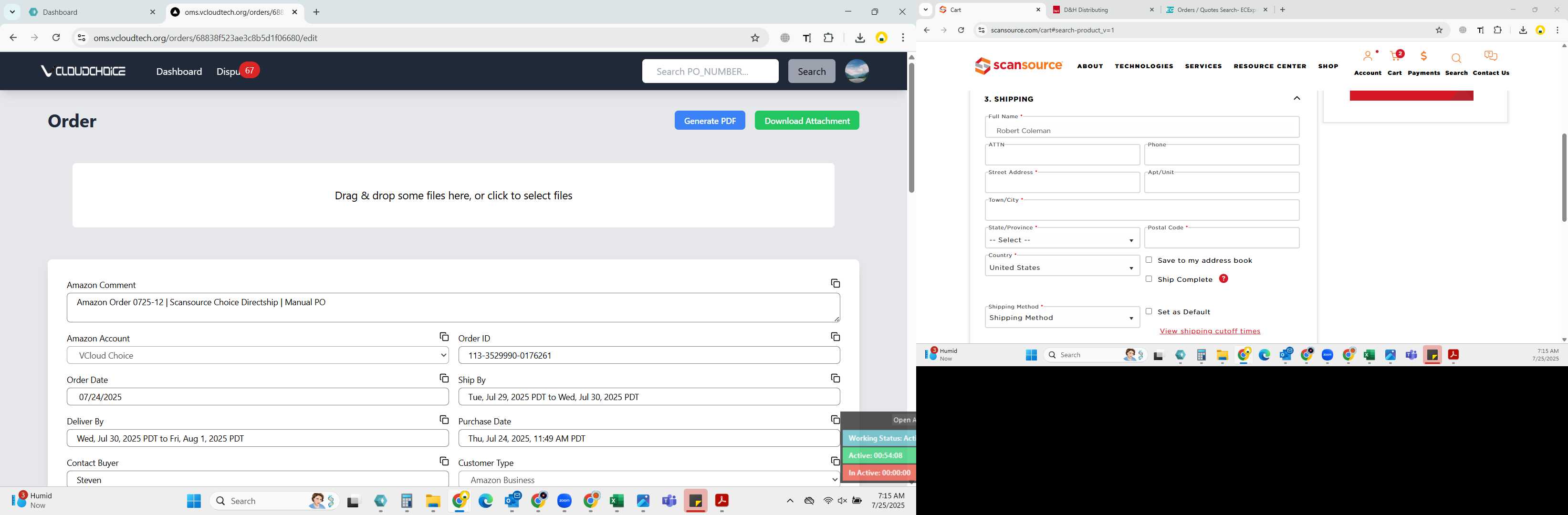The width and height of the screenshot is (1568, 515).
Task: Open the Customer Type dropdown
Action: (649, 479)
